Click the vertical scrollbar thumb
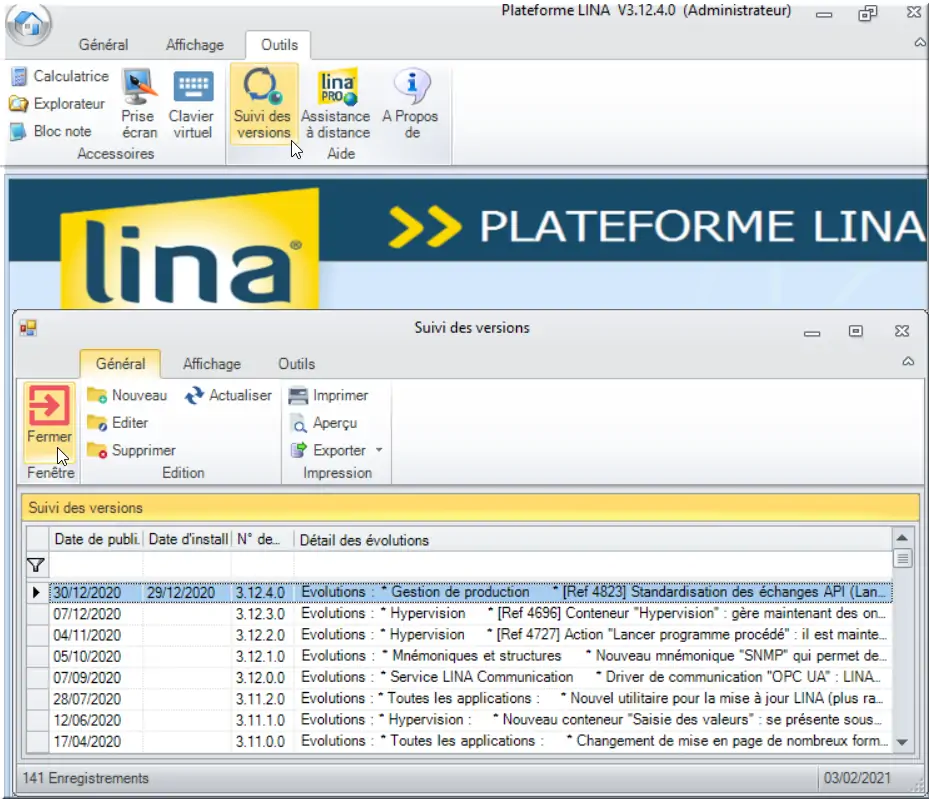Viewport: 929px width, 799px height. coord(902,558)
